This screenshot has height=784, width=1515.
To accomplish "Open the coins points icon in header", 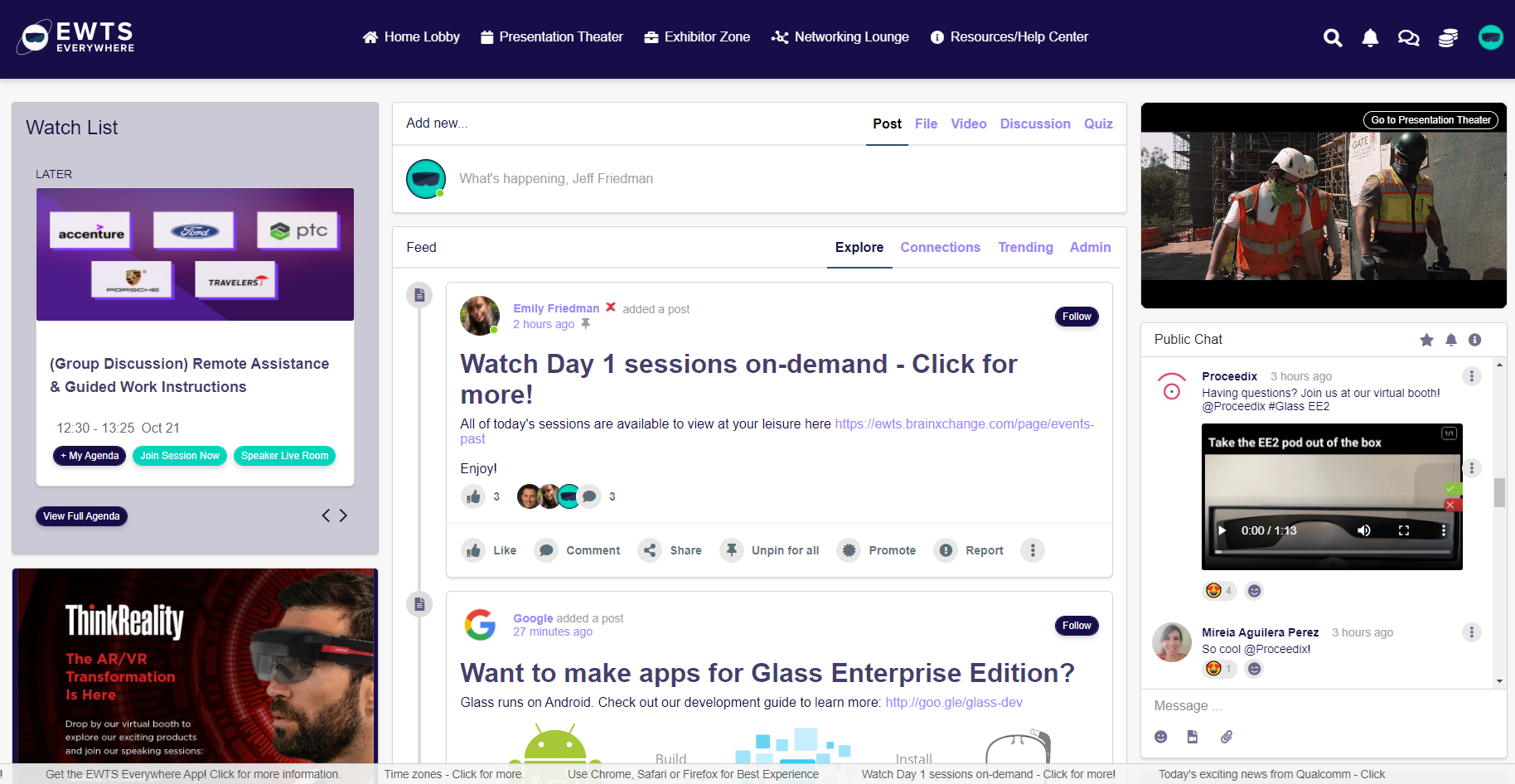I will click(1448, 37).
